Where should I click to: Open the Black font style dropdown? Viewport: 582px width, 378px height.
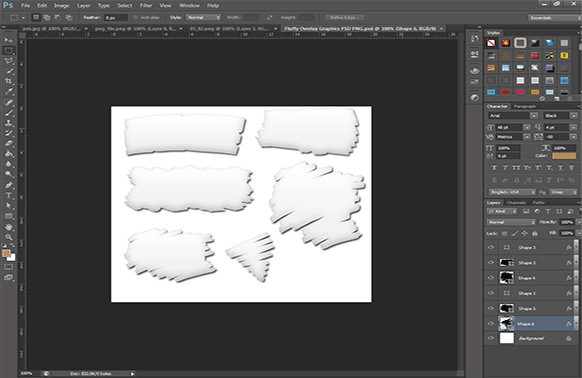560,116
